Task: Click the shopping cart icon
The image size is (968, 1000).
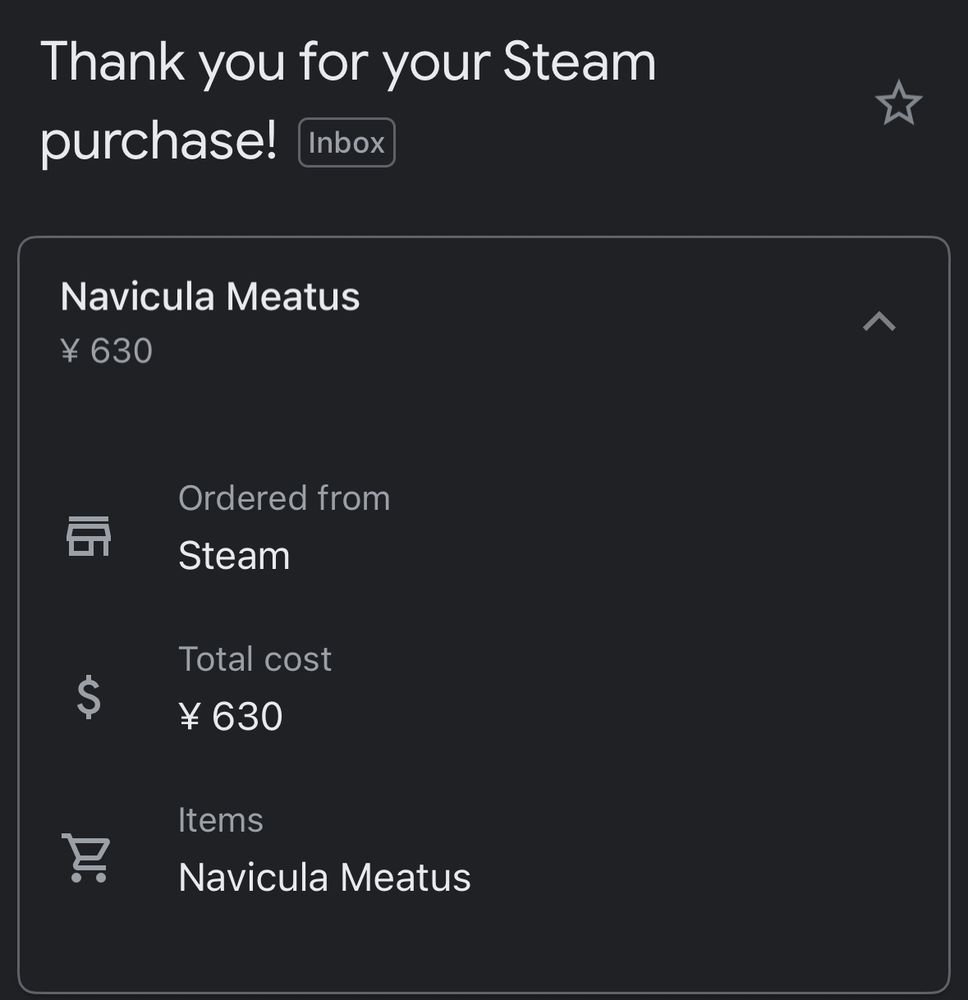Action: tap(87, 858)
